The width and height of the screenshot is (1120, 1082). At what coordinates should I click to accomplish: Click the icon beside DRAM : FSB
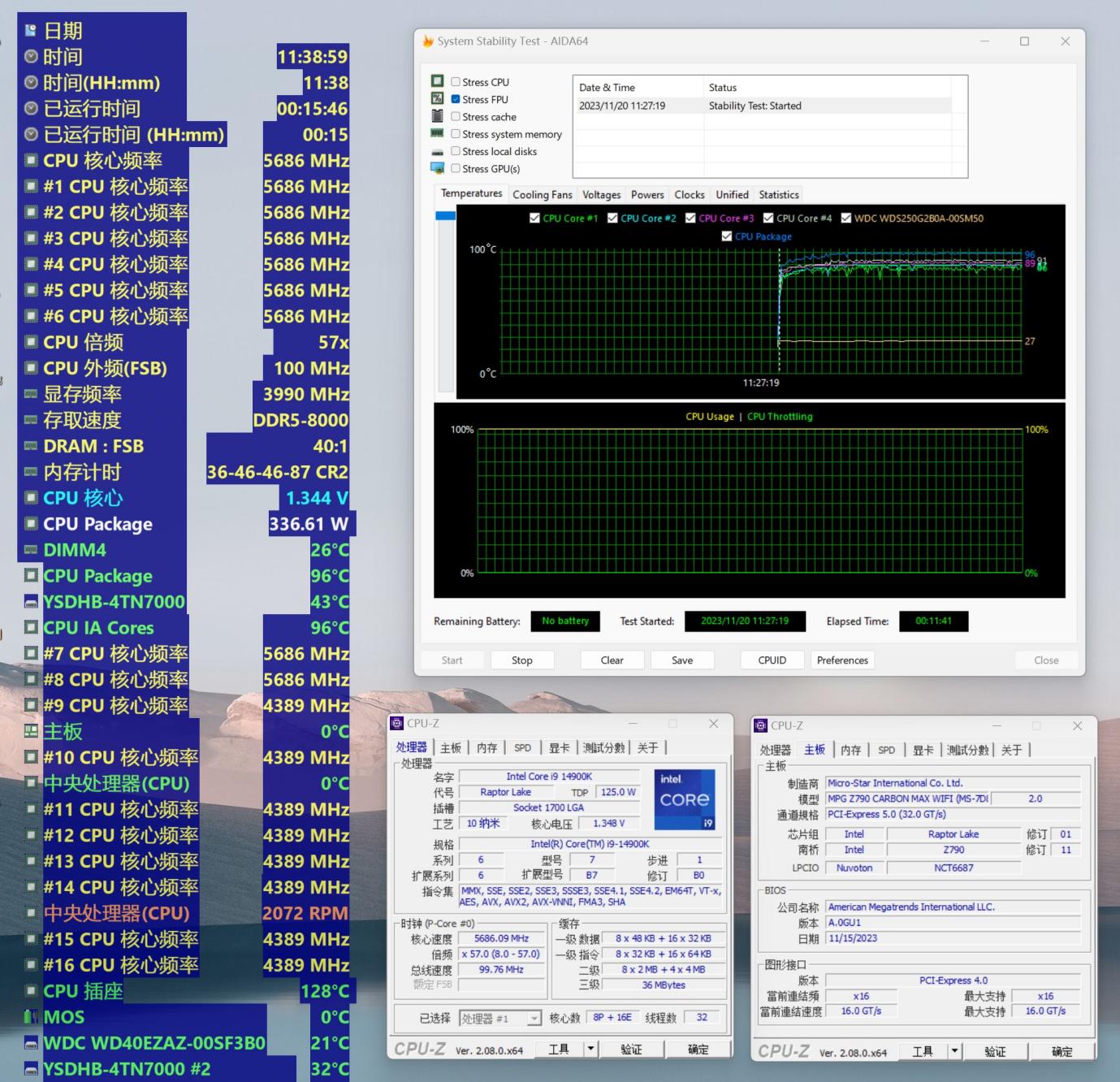pos(31,446)
